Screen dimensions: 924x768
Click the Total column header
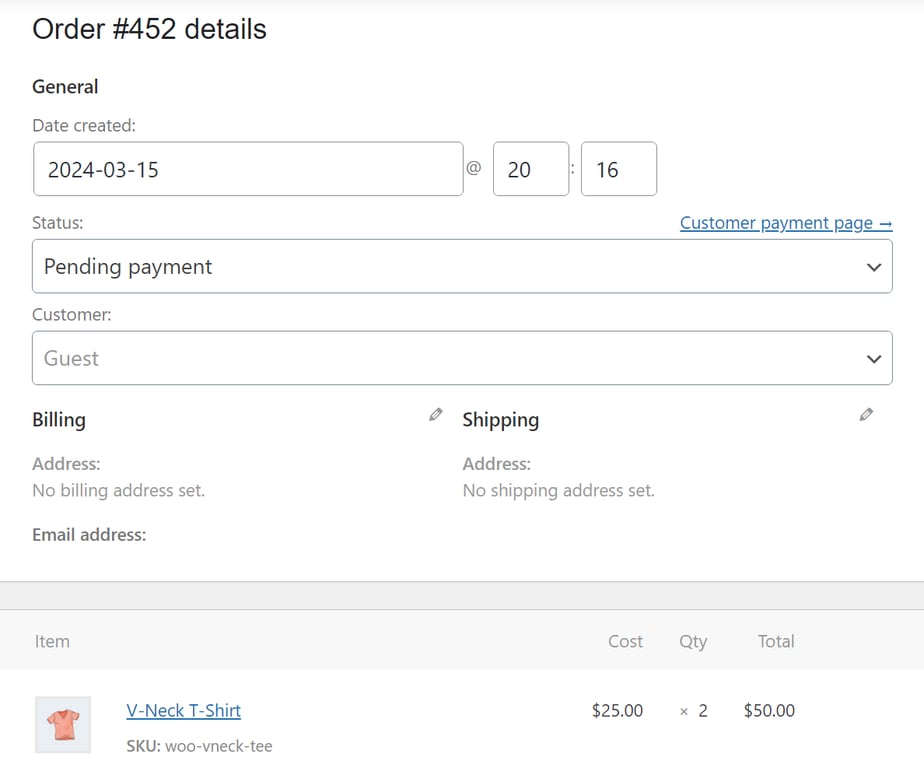[x=776, y=641]
